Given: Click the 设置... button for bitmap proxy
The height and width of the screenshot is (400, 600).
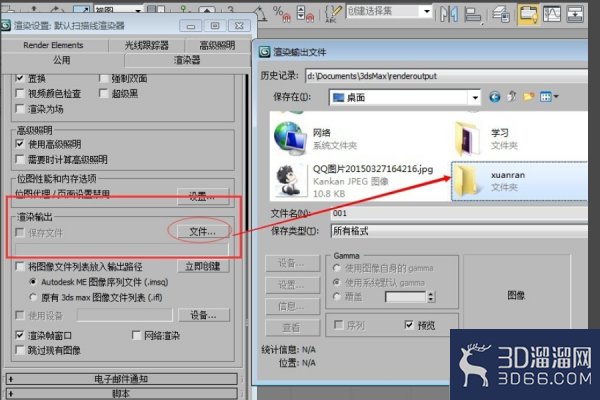Looking at the screenshot, I should tap(203, 196).
